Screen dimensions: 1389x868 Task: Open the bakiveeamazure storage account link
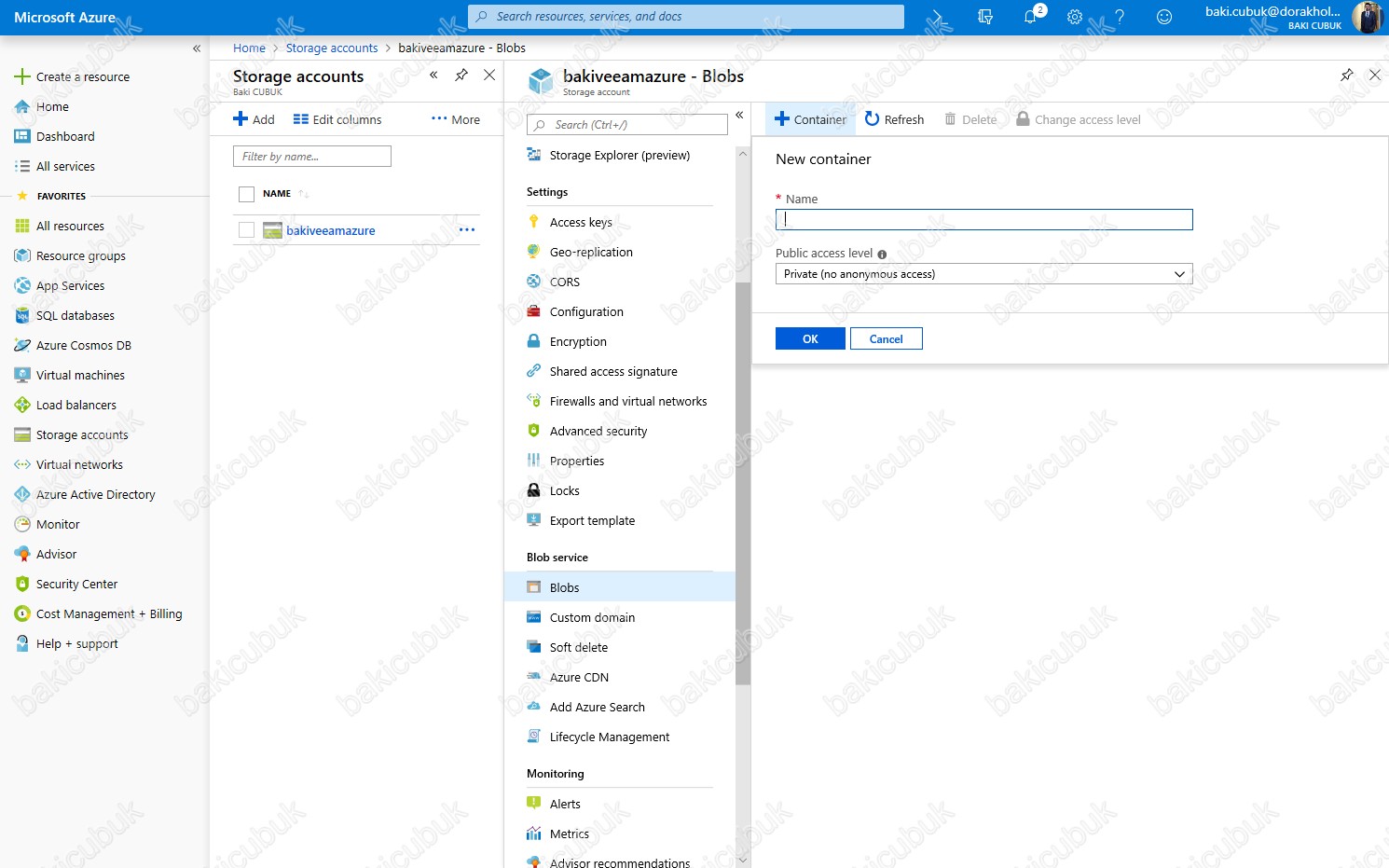pos(330,230)
